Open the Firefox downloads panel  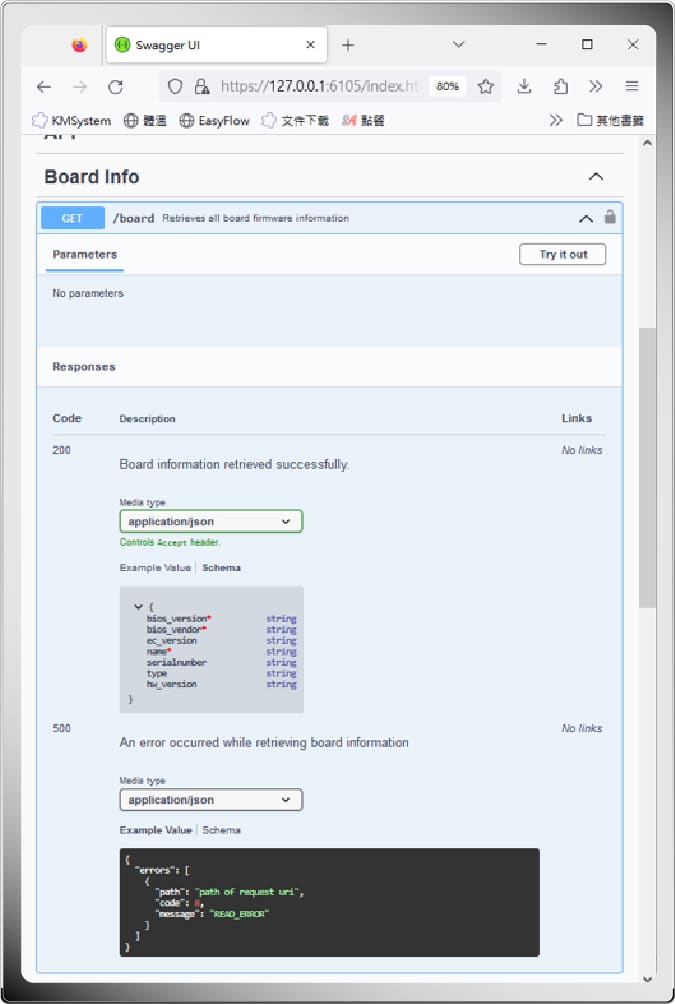point(524,86)
